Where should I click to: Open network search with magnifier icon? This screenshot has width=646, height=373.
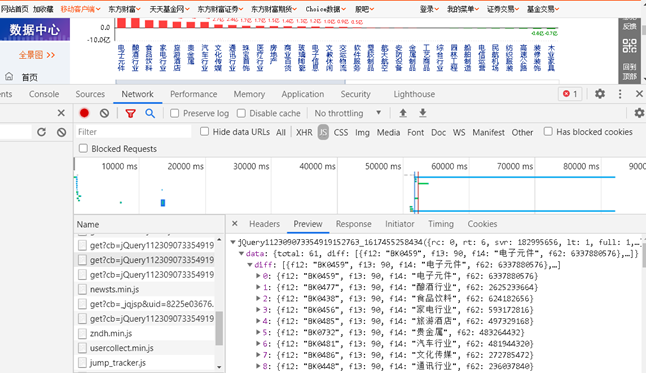coord(150,113)
